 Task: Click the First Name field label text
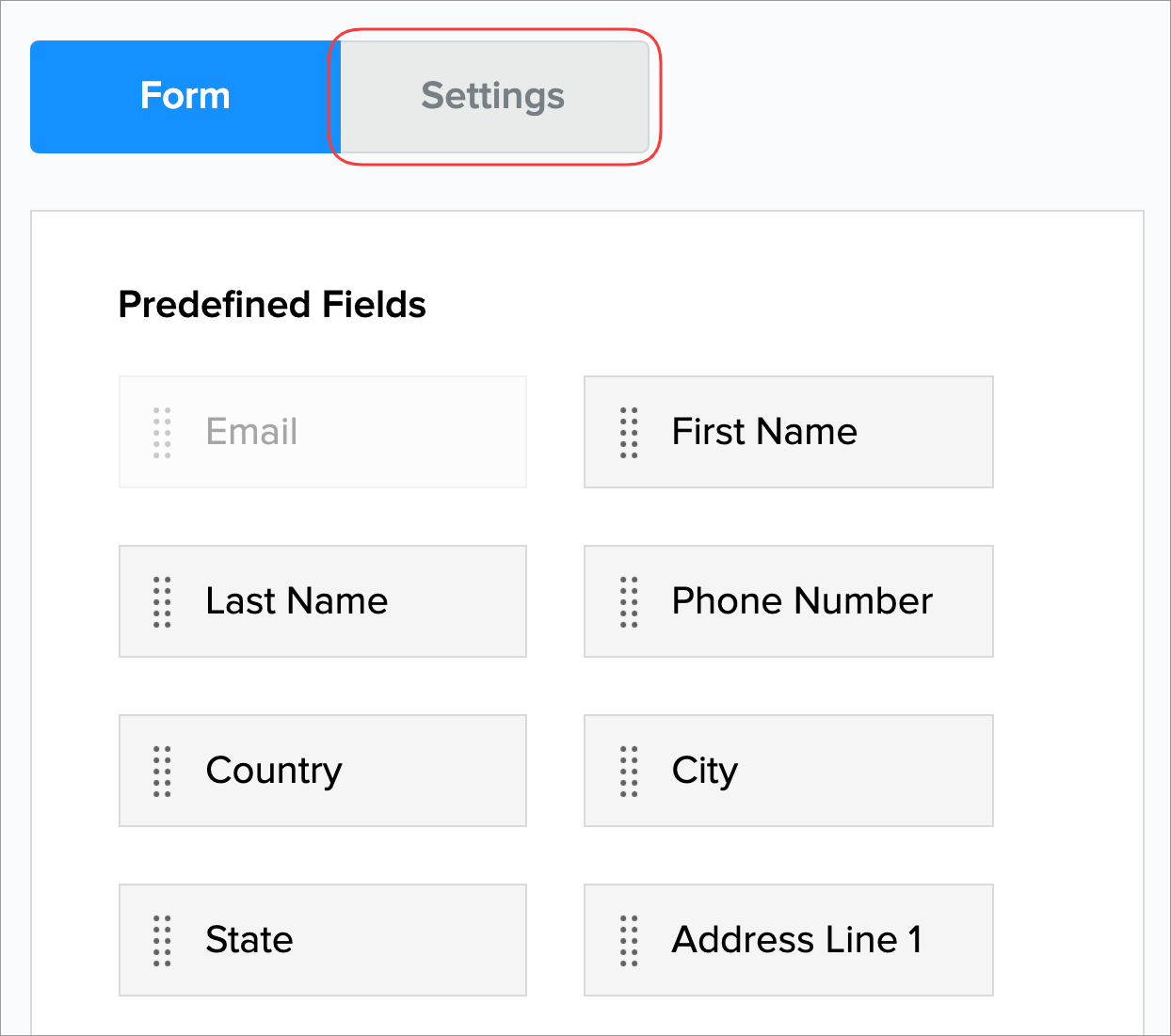point(764,432)
